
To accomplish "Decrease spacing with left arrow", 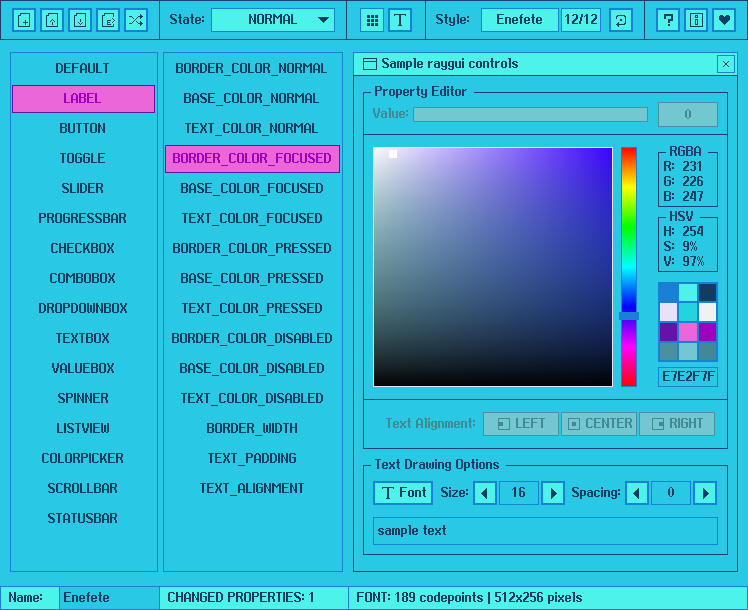I will click(637, 493).
